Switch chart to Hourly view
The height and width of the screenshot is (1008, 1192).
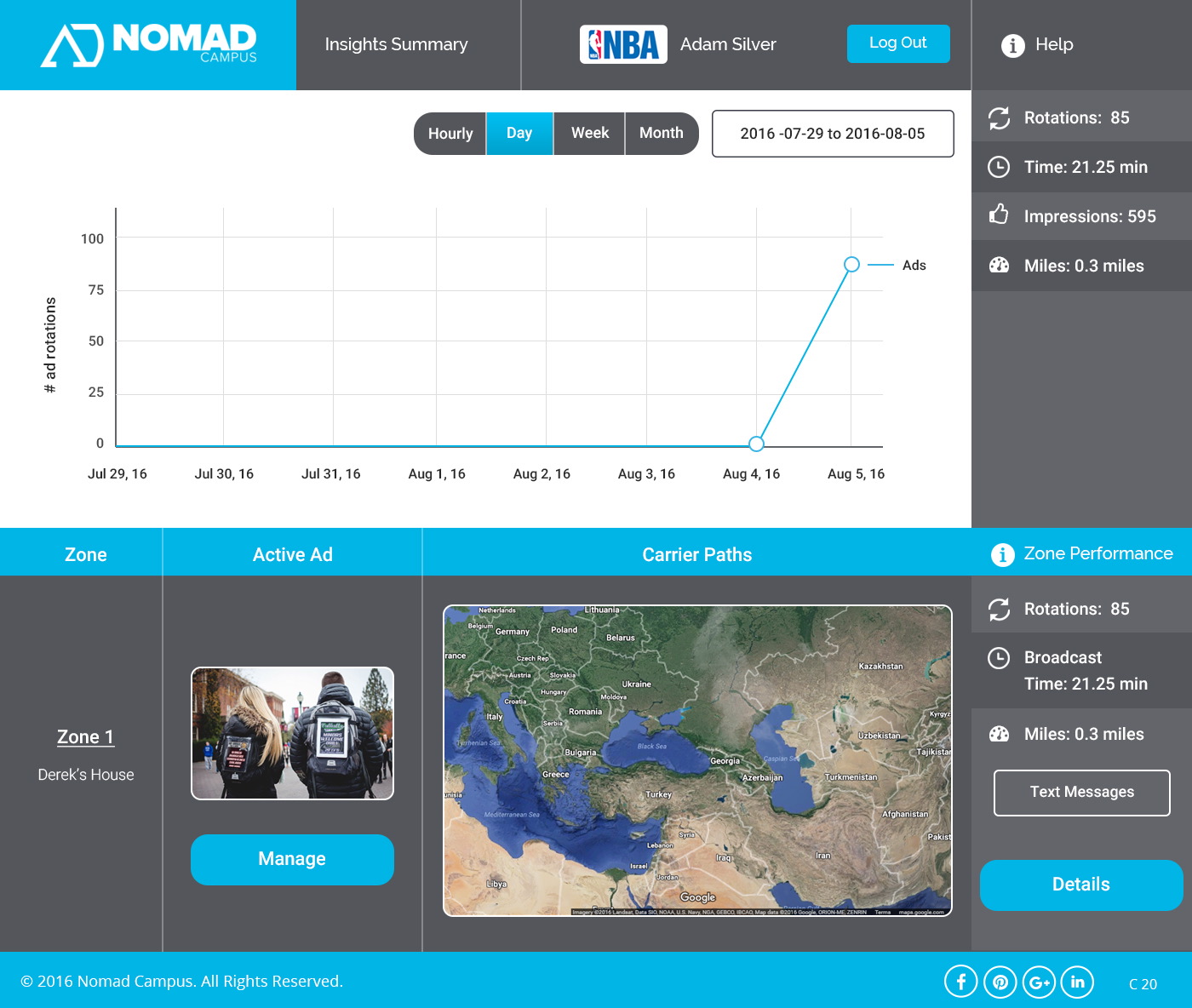(450, 134)
